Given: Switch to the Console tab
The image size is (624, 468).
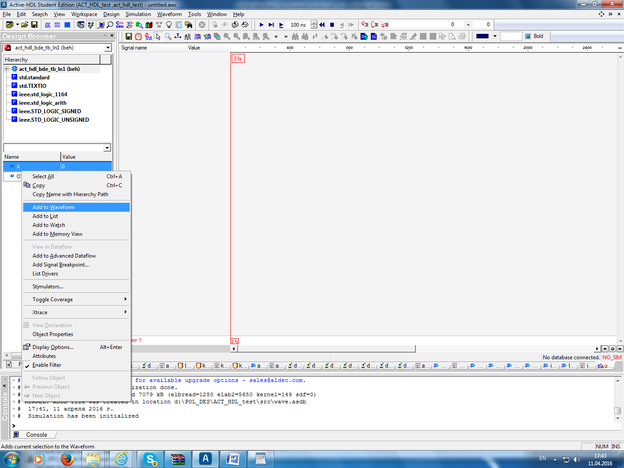Looking at the screenshot, I should (x=36, y=435).
